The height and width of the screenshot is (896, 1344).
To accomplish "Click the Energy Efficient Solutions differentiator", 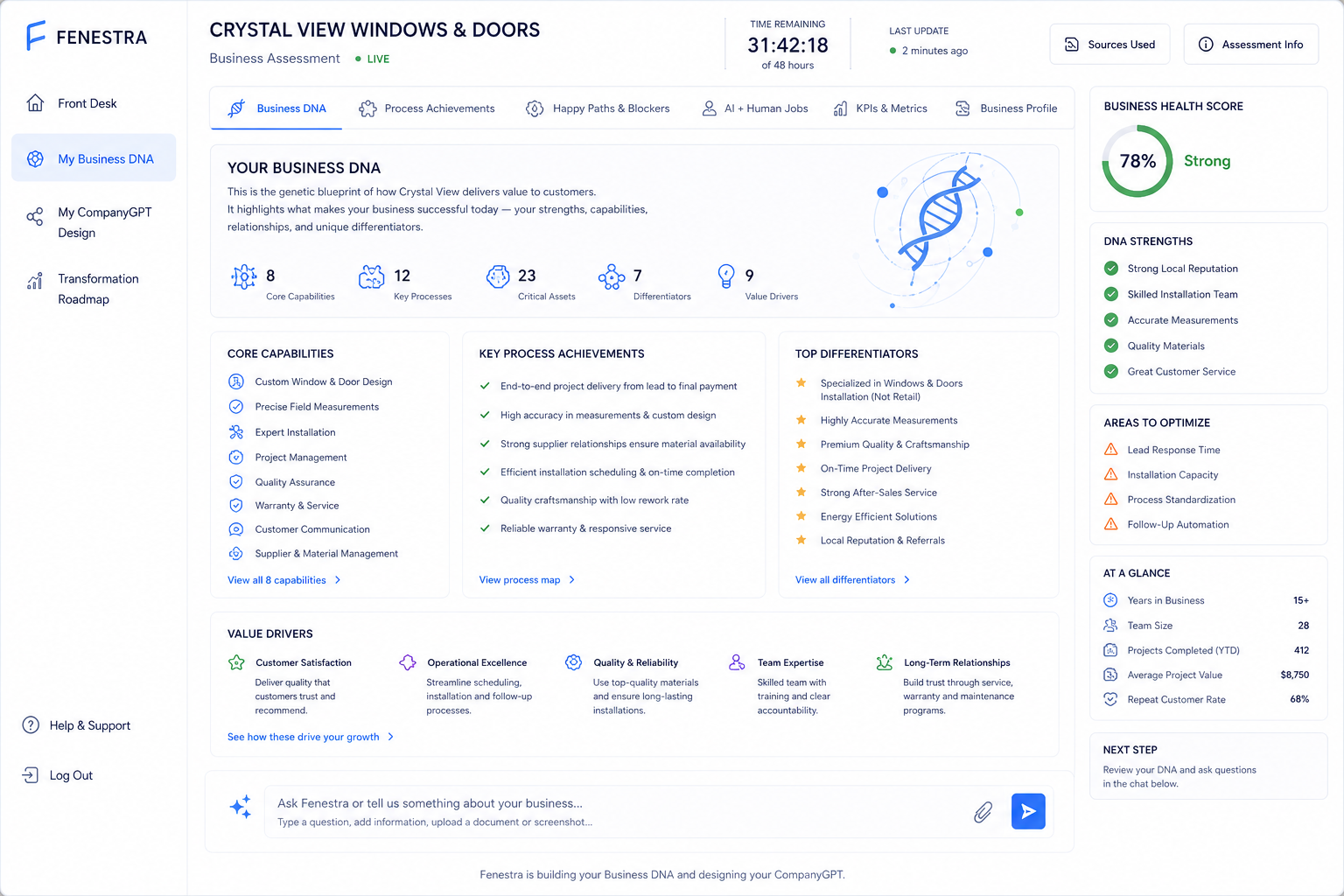I will click(x=878, y=517).
